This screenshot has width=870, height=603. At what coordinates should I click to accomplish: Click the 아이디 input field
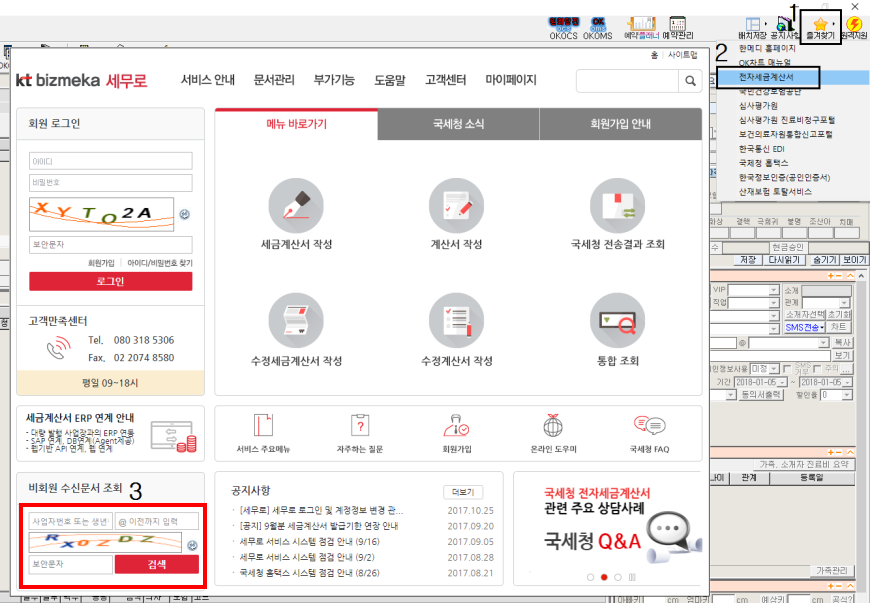tap(110, 161)
